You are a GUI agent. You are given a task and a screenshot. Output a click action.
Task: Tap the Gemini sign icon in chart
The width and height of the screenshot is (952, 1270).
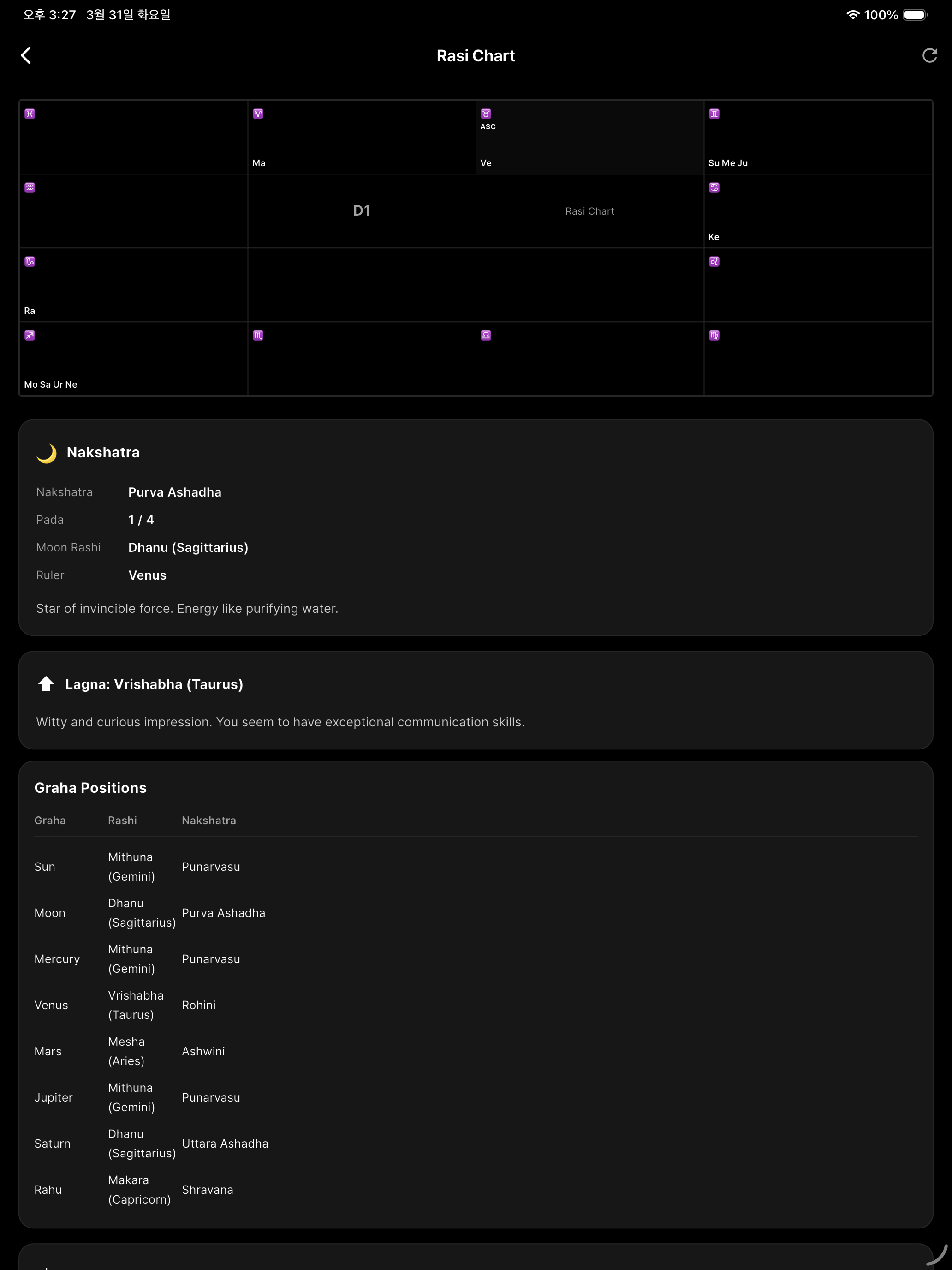714,114
